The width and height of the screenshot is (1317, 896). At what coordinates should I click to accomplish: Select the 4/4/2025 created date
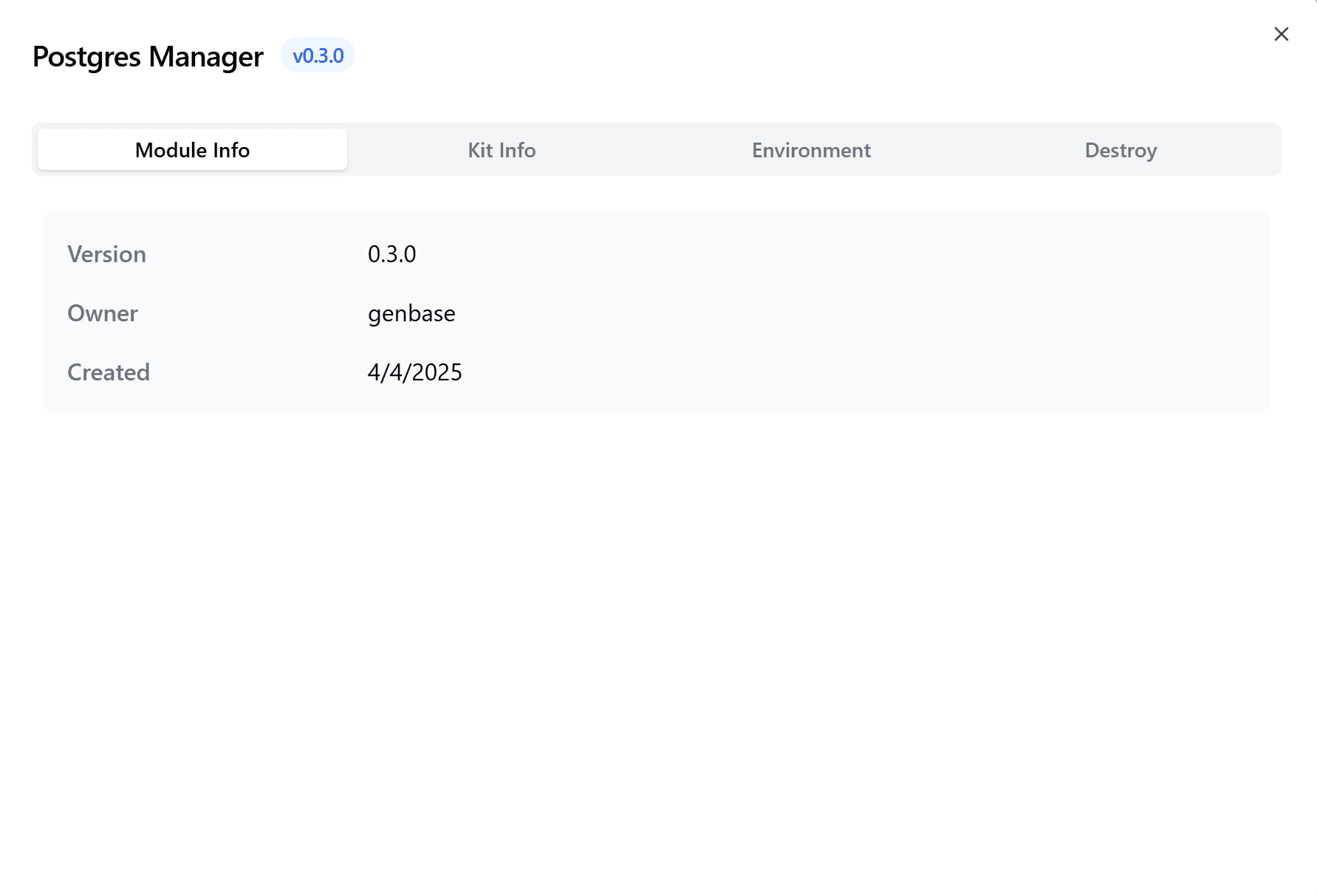coord(414,372)
